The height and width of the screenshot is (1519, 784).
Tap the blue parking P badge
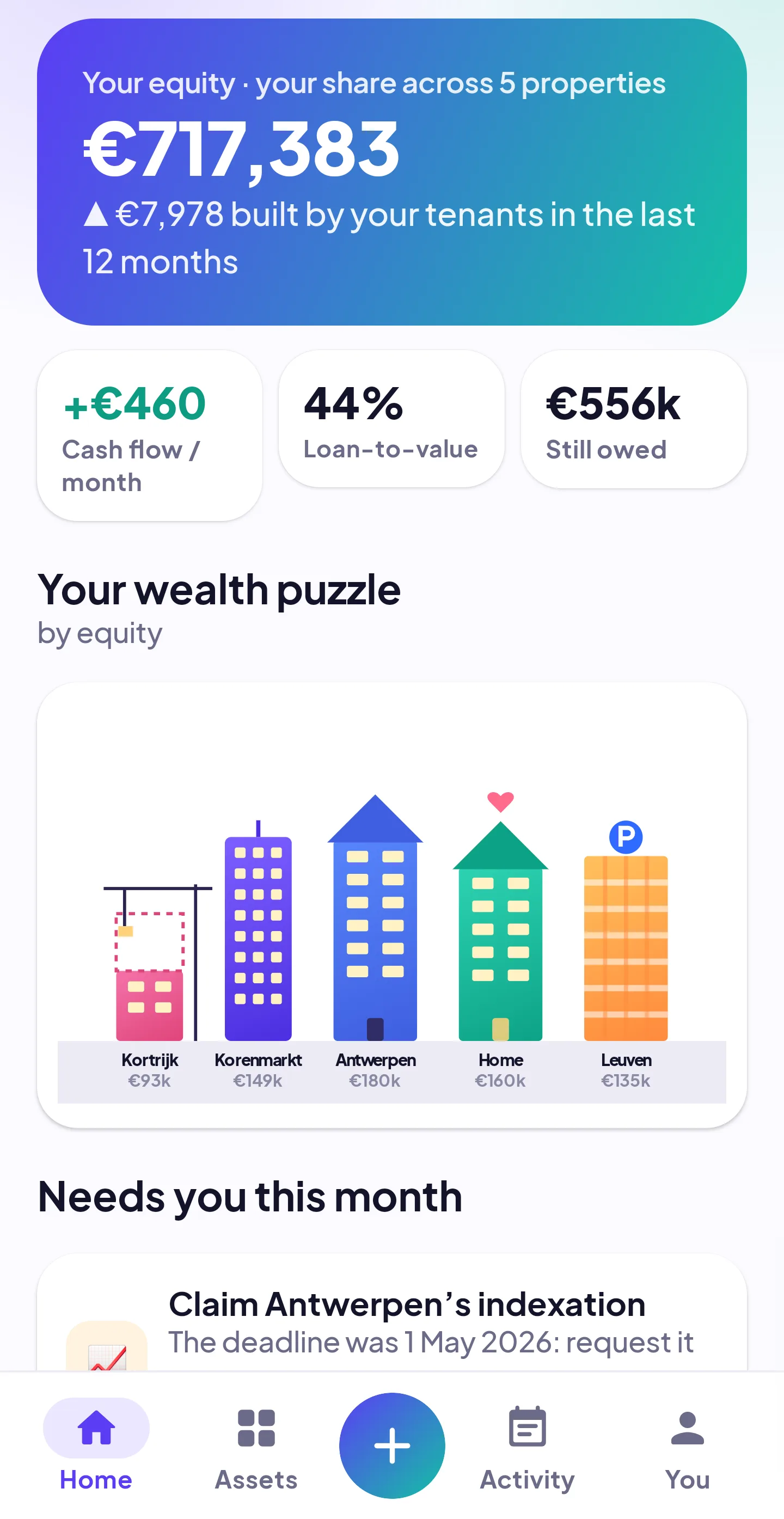pos(626,837)
